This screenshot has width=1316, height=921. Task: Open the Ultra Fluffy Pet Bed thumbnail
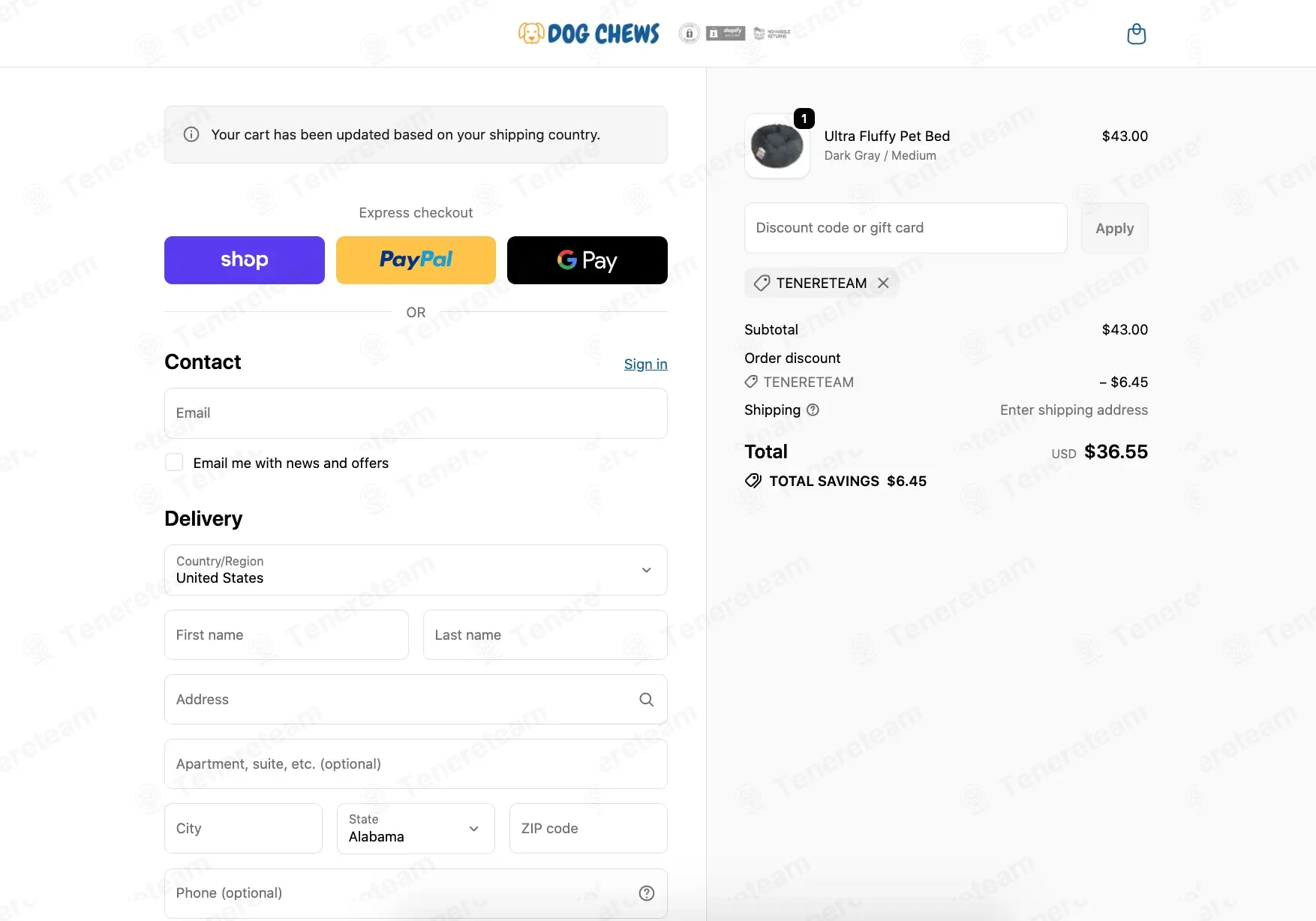click(777, 146)
